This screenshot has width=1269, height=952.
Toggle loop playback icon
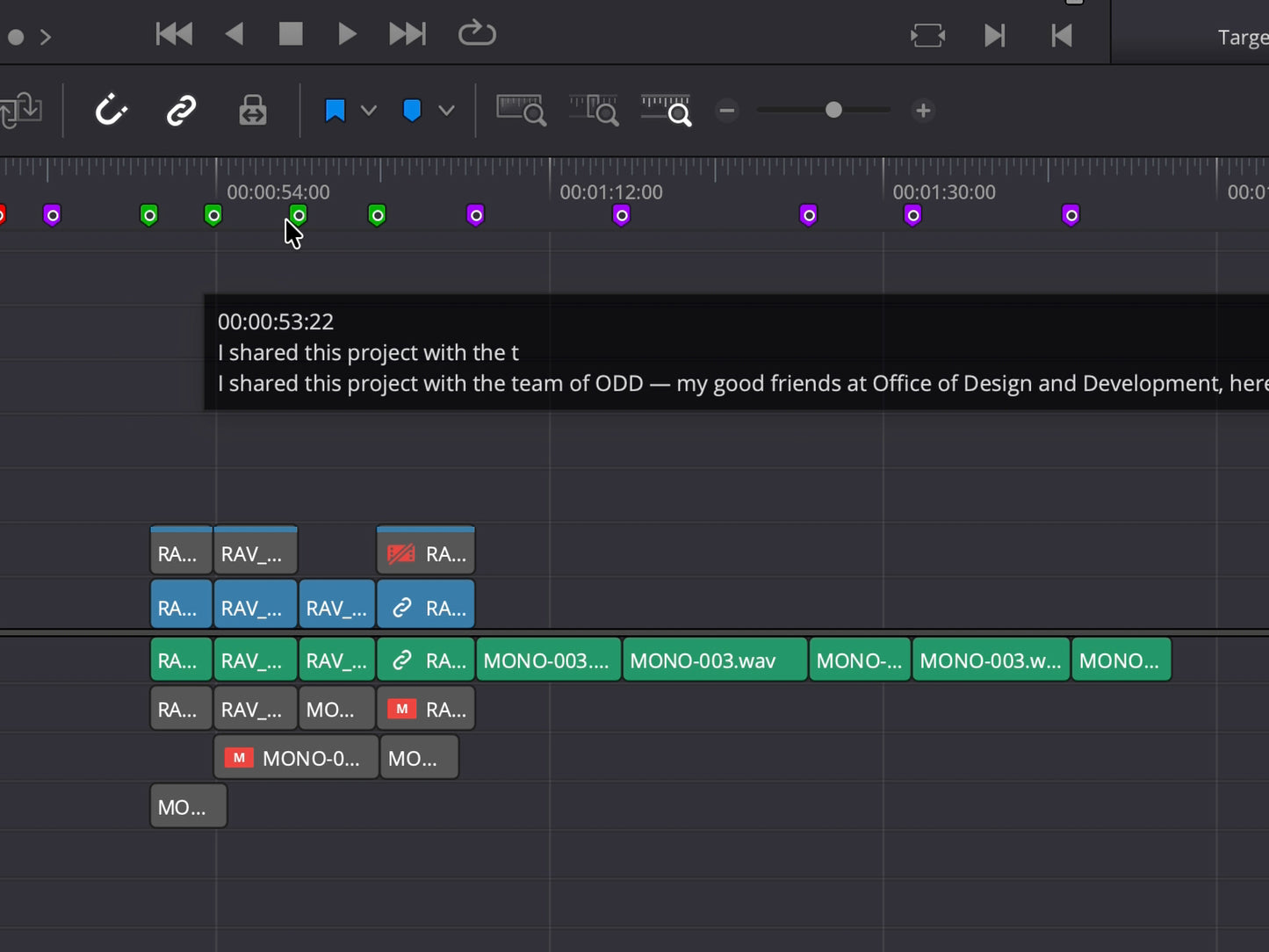pyautogui.click(x=477, y=34)
